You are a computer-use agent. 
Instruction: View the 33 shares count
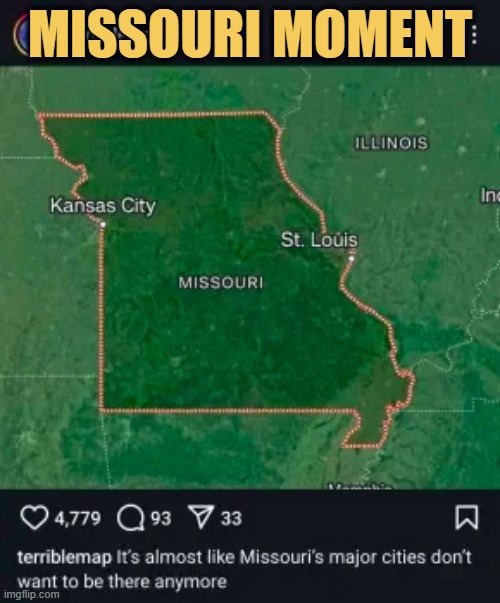[x=231, y=518]
